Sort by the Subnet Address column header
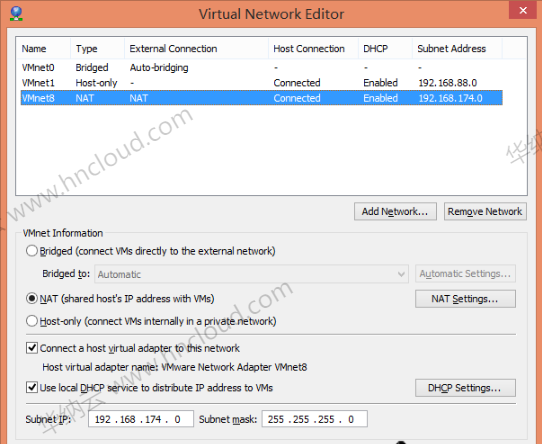This screenshot has height=444, width=542. 457,49
